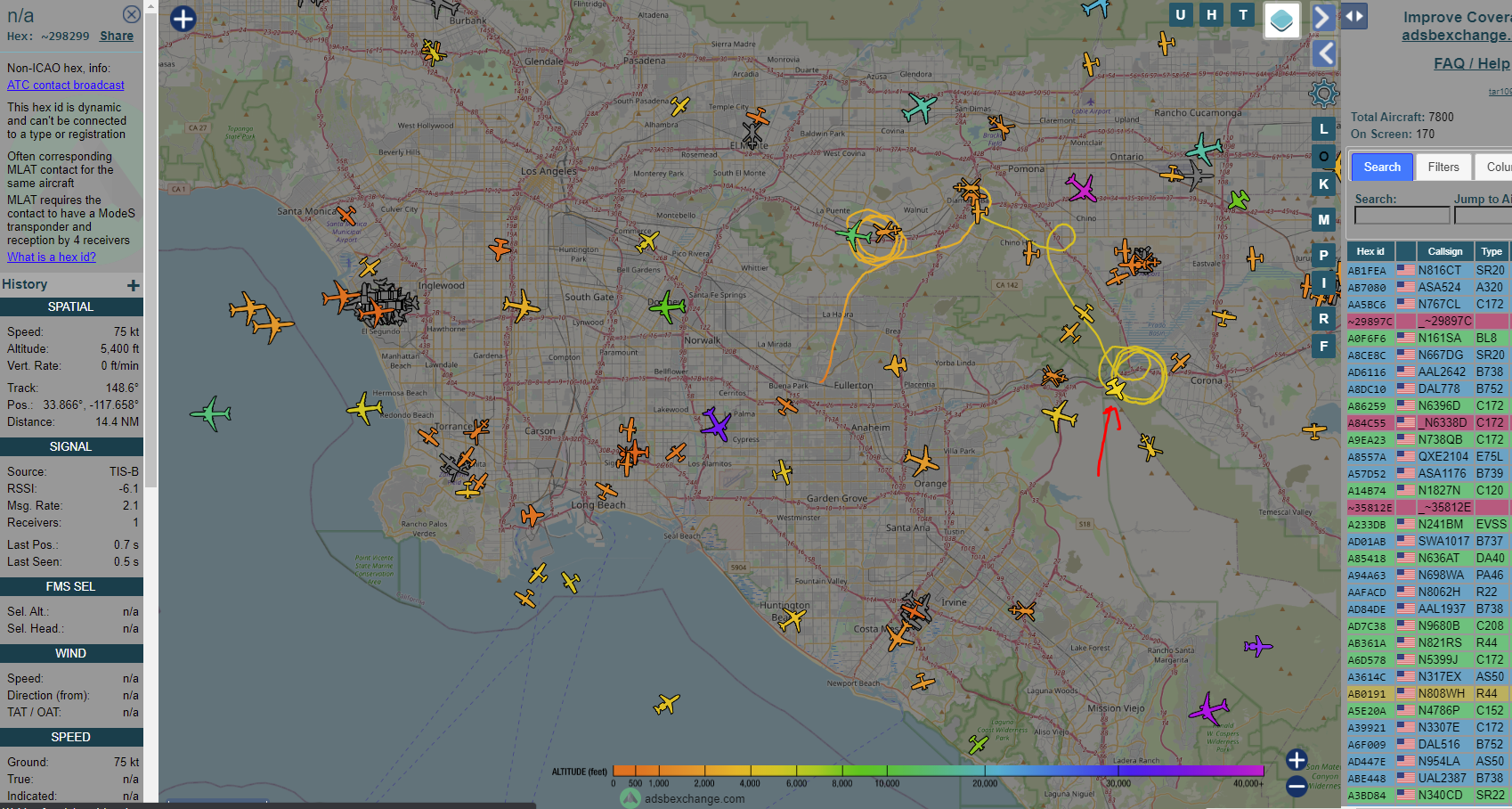Sort table by Hex id column header

pos(1370,251)
